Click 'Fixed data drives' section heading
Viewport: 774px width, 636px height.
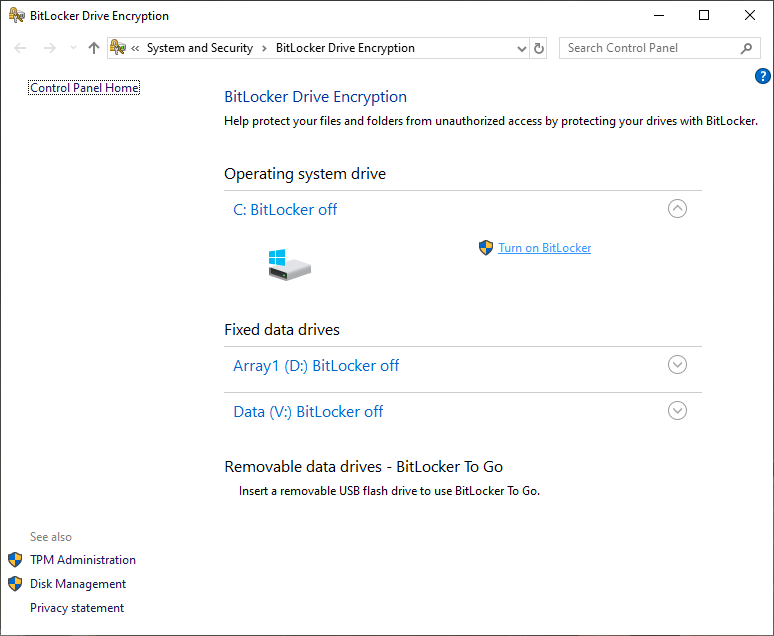point(282,329)
